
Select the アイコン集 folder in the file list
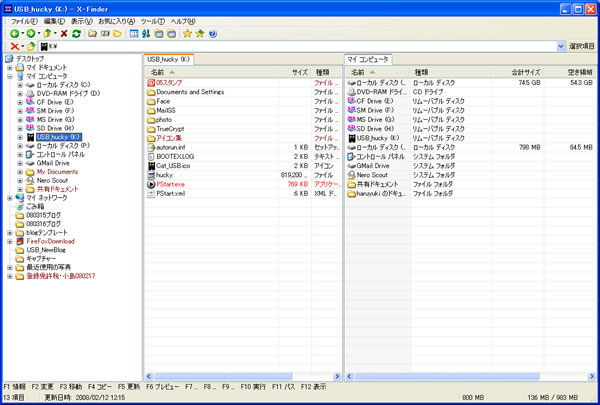coord(169,138)
